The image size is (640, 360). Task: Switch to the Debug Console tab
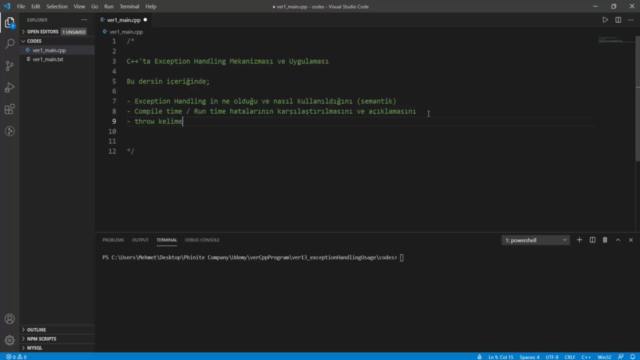pos(202,240)
